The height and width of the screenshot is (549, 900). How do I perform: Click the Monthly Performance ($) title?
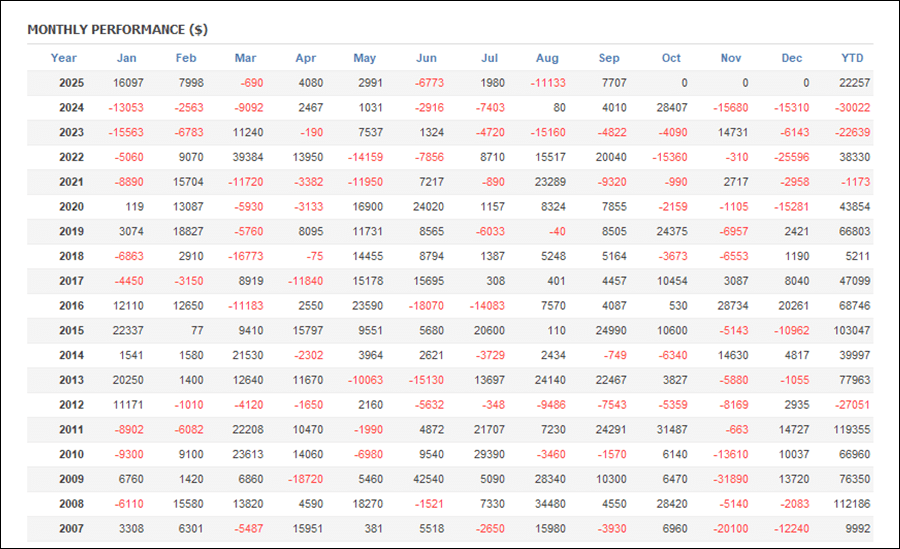117,30
